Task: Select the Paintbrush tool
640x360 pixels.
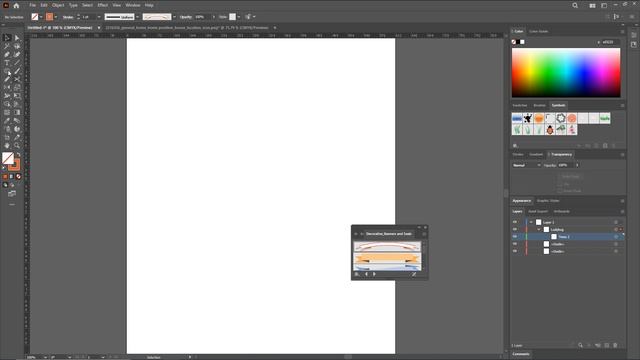Action: pos(17,71)
